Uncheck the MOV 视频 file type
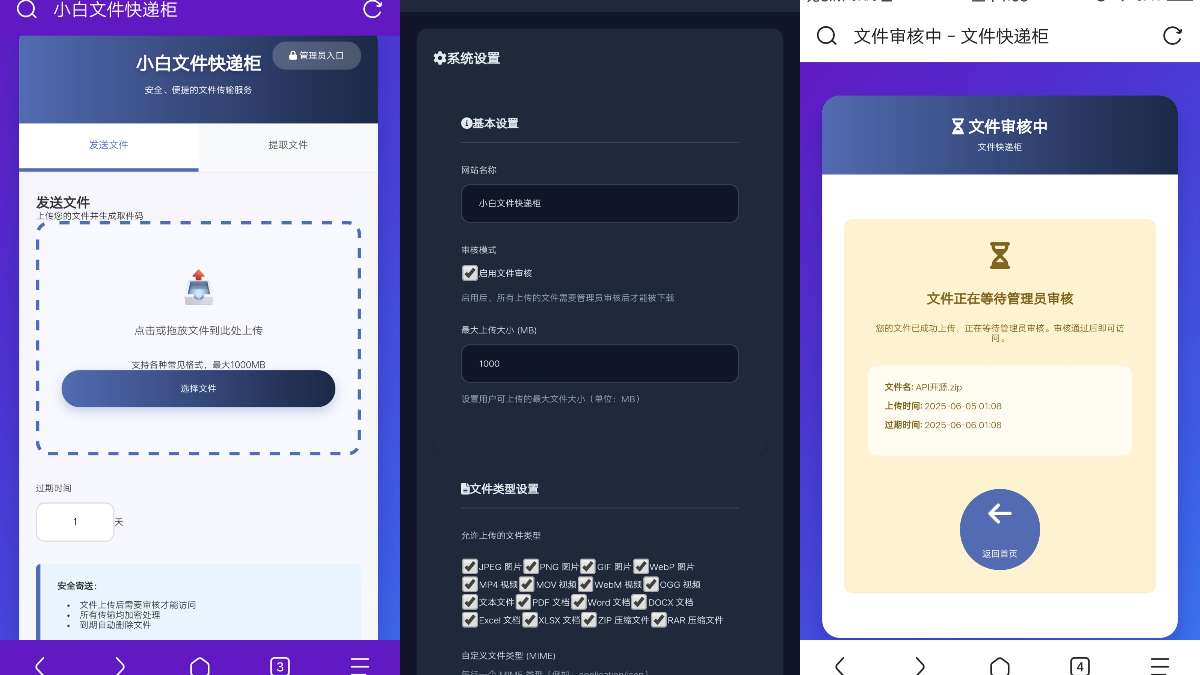This screenshot has width=1200, height=675. click(x=526, y=584)
